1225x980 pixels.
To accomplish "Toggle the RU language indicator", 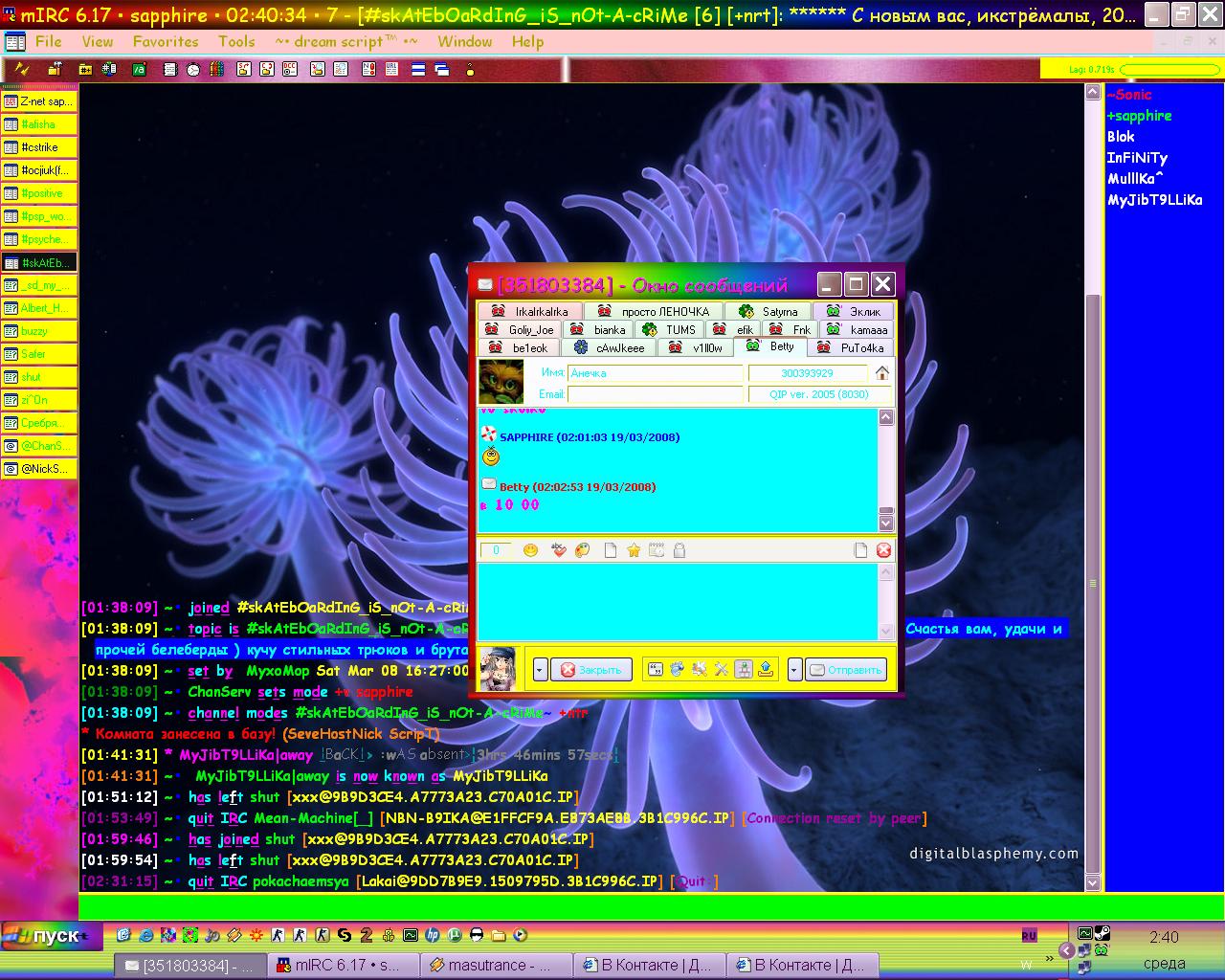I will click(x=1029, y=935).
